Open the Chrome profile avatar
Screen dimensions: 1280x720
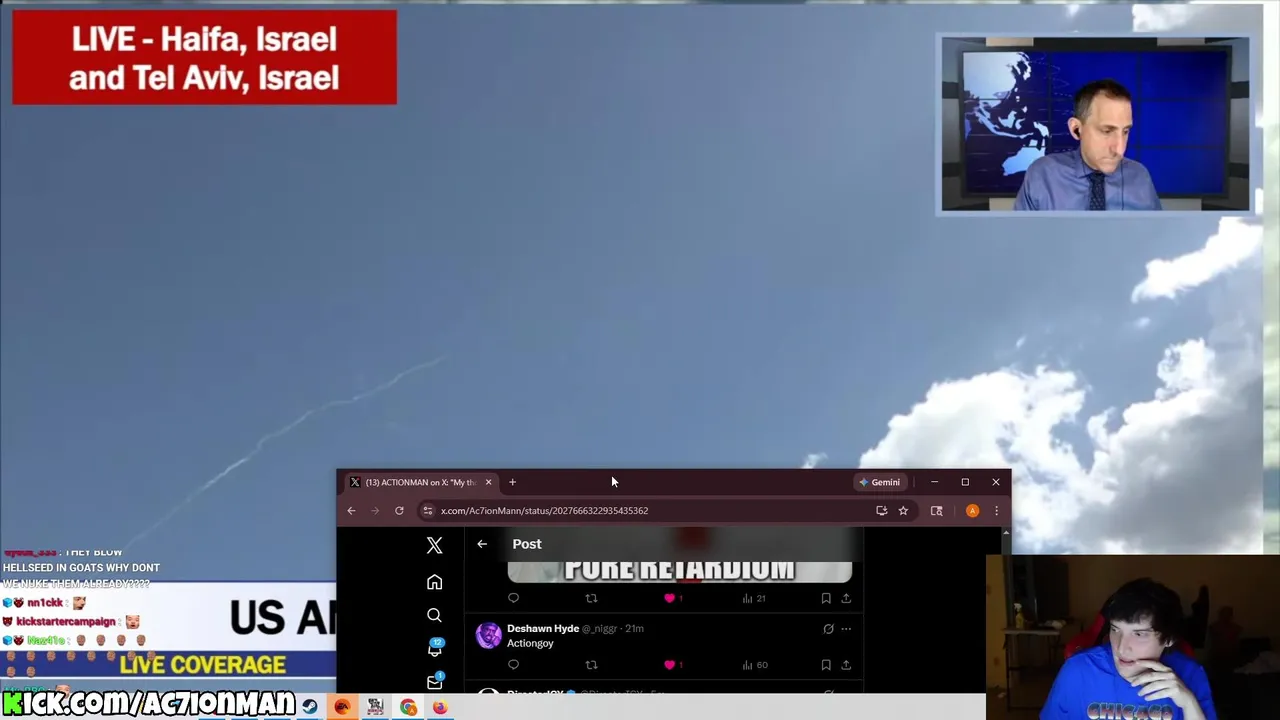pos(972,511)
